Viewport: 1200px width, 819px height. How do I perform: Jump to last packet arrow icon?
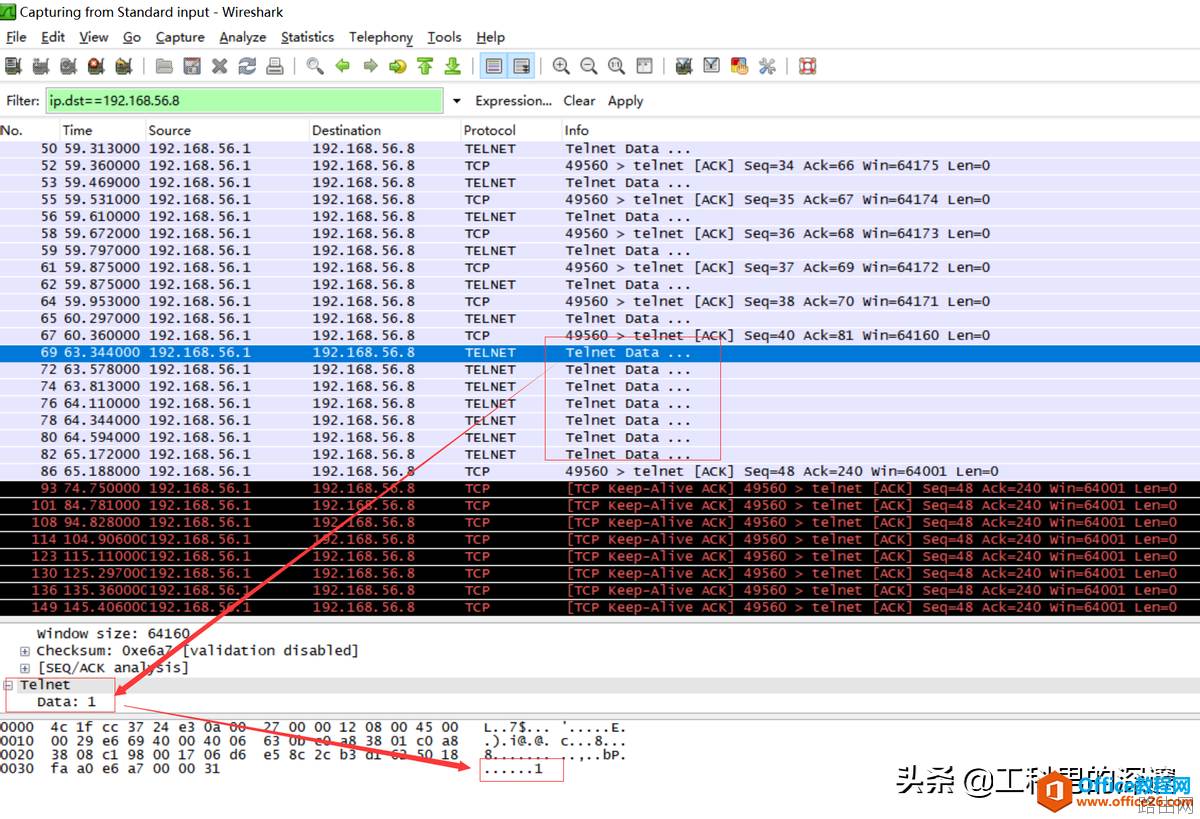click(x=452, y=66)
